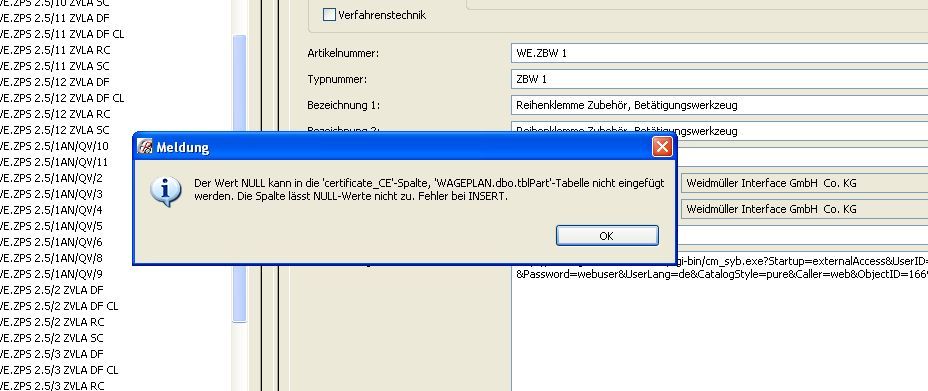Click the Artikelnummer field WE.ZBW 1
Viewport: 928px width, 391px height.
coord(719,53)
